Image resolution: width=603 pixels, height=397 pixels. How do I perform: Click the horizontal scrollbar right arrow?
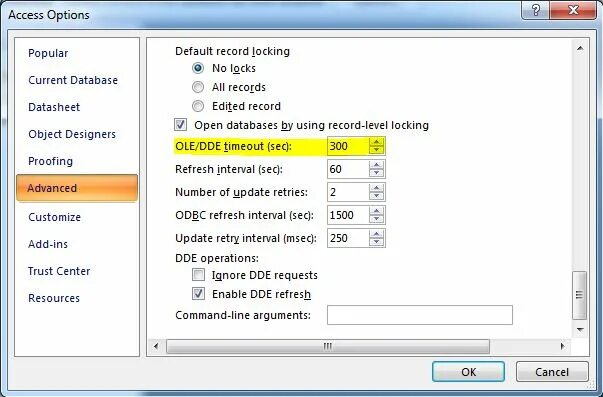563,346
